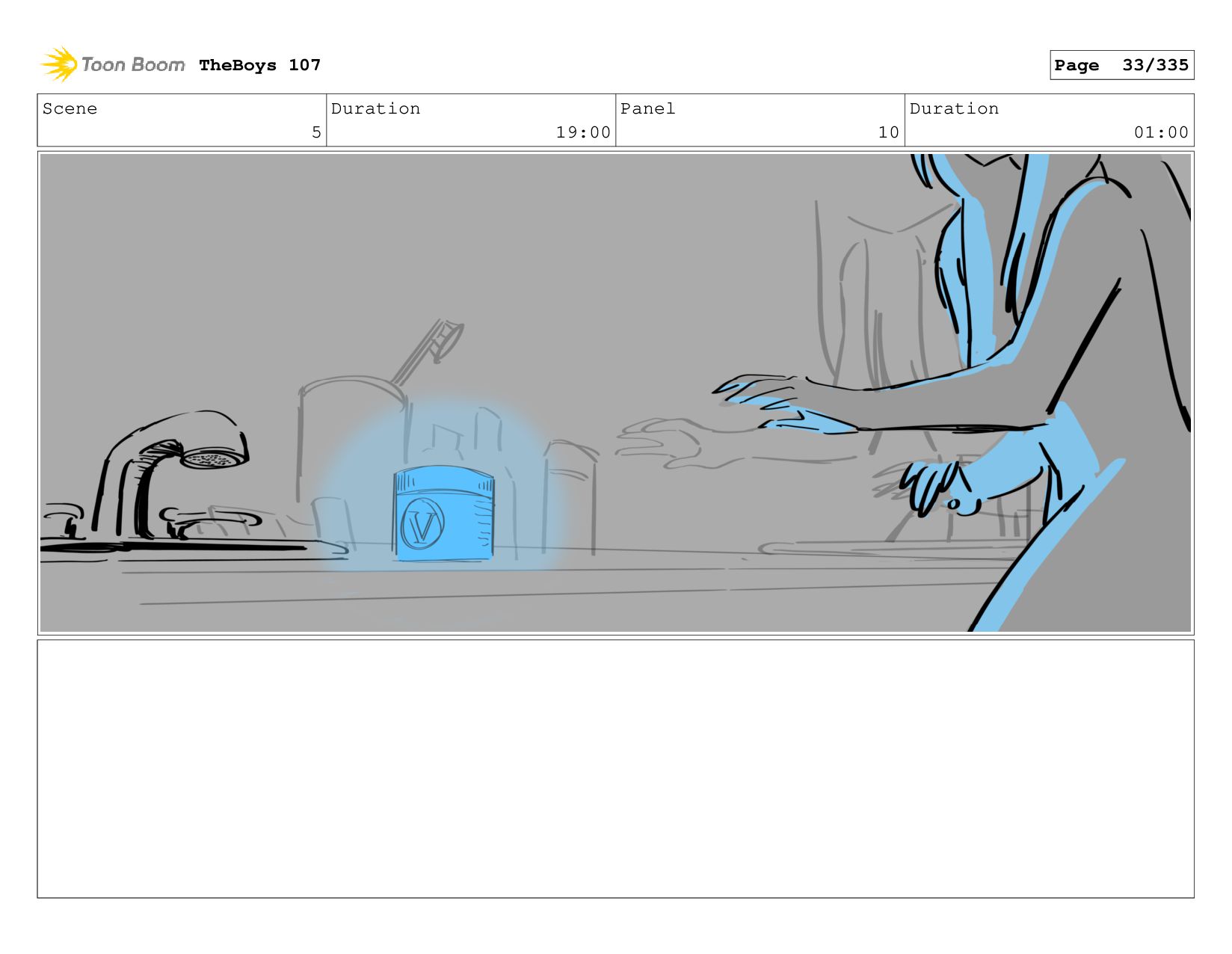Screen dimensions: 1232x954
Task: Click the scene duration value "19:00"
Action: click(583, 132)
